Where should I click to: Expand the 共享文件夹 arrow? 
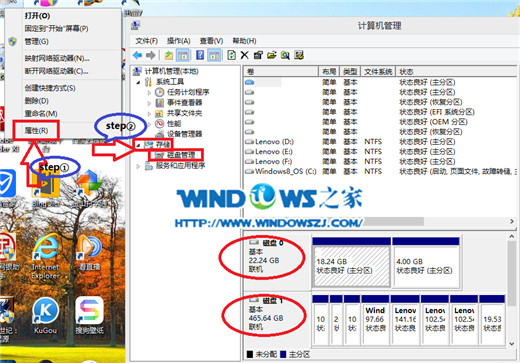(149, 113)
